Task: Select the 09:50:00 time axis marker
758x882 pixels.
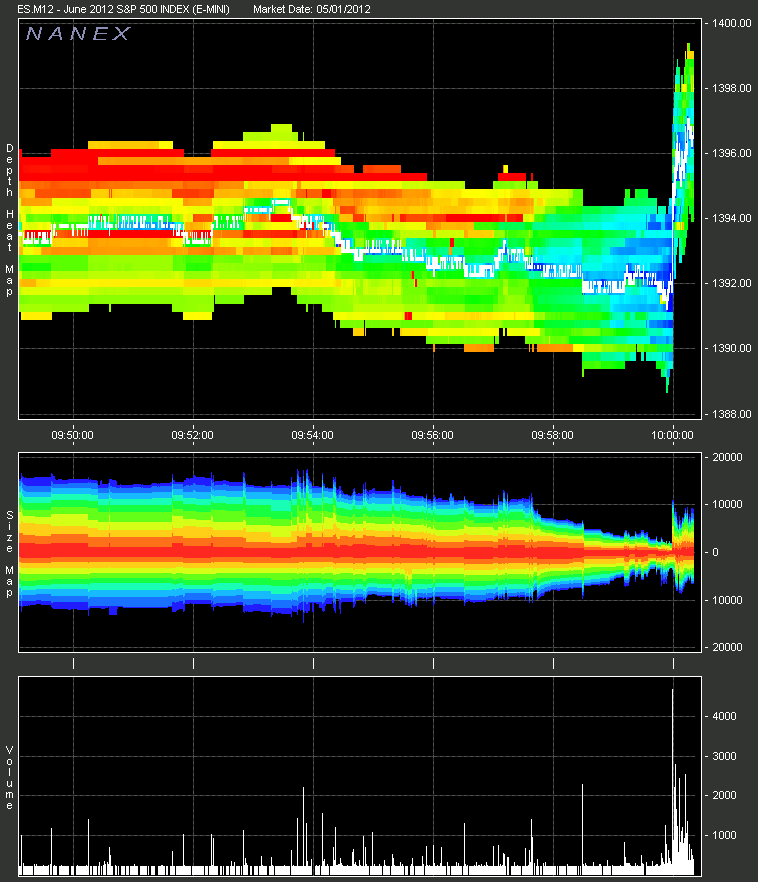Action: pyautogui.click(x=72, y=435)
